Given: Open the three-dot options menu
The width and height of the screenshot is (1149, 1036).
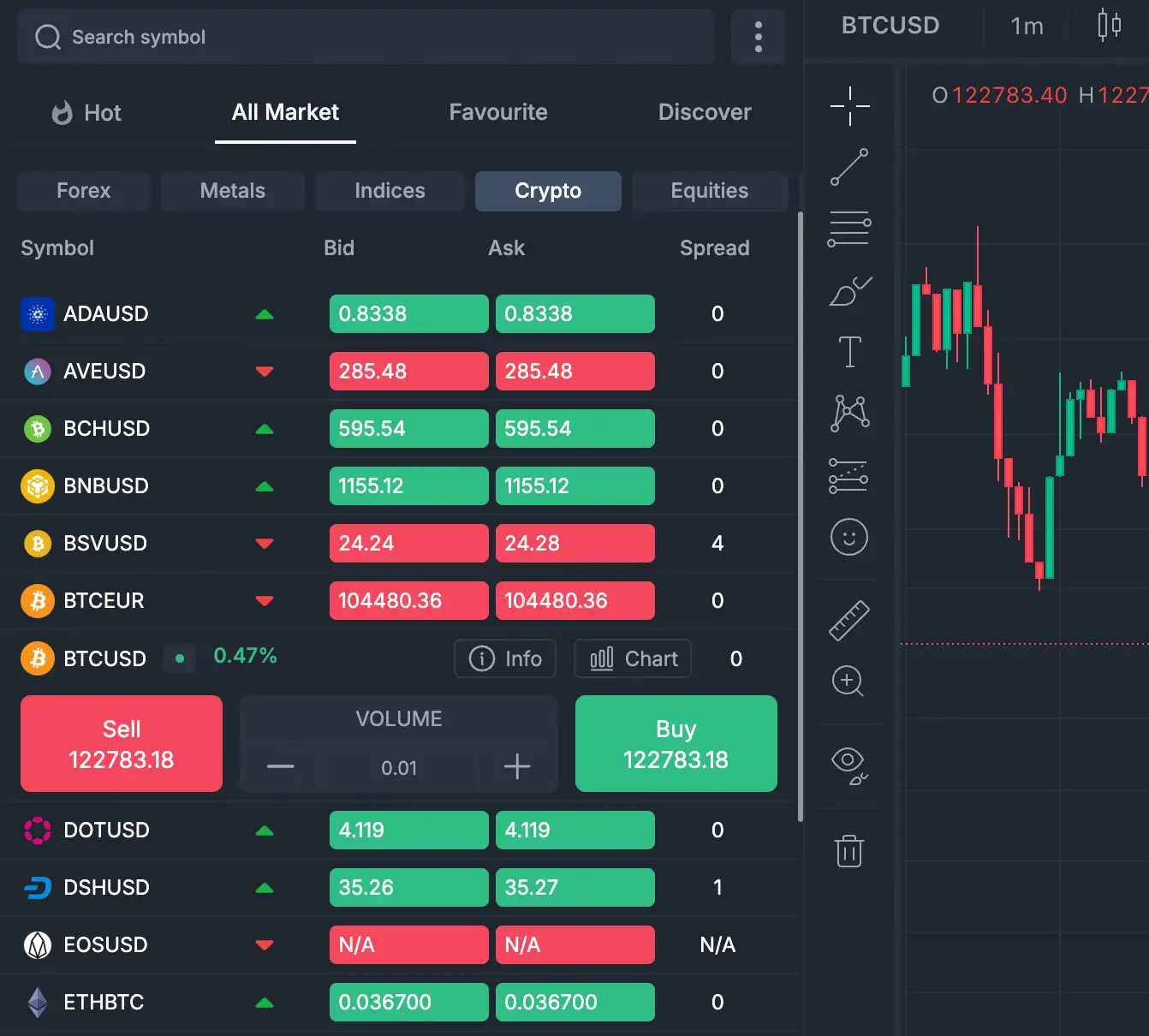Looking at the screenshot, I should [x=759, y=37].
